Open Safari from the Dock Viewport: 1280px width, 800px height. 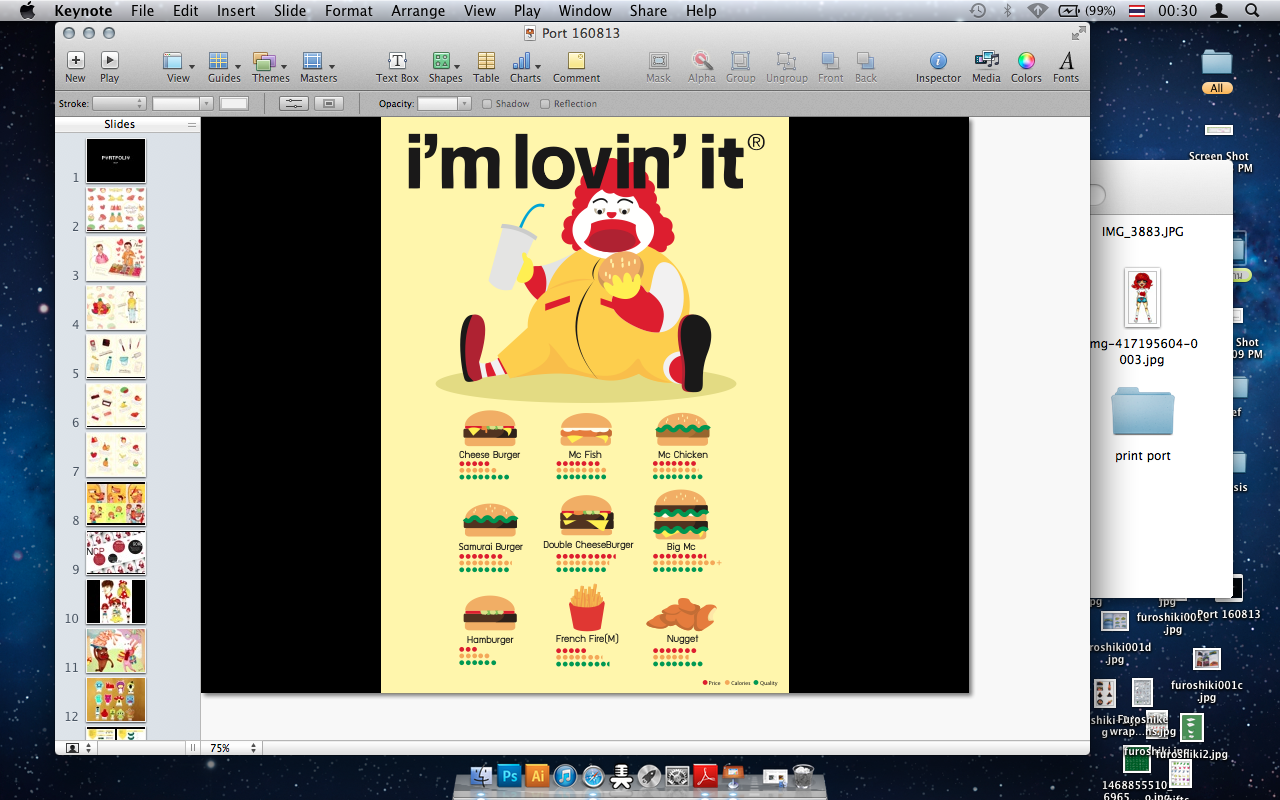593,775
